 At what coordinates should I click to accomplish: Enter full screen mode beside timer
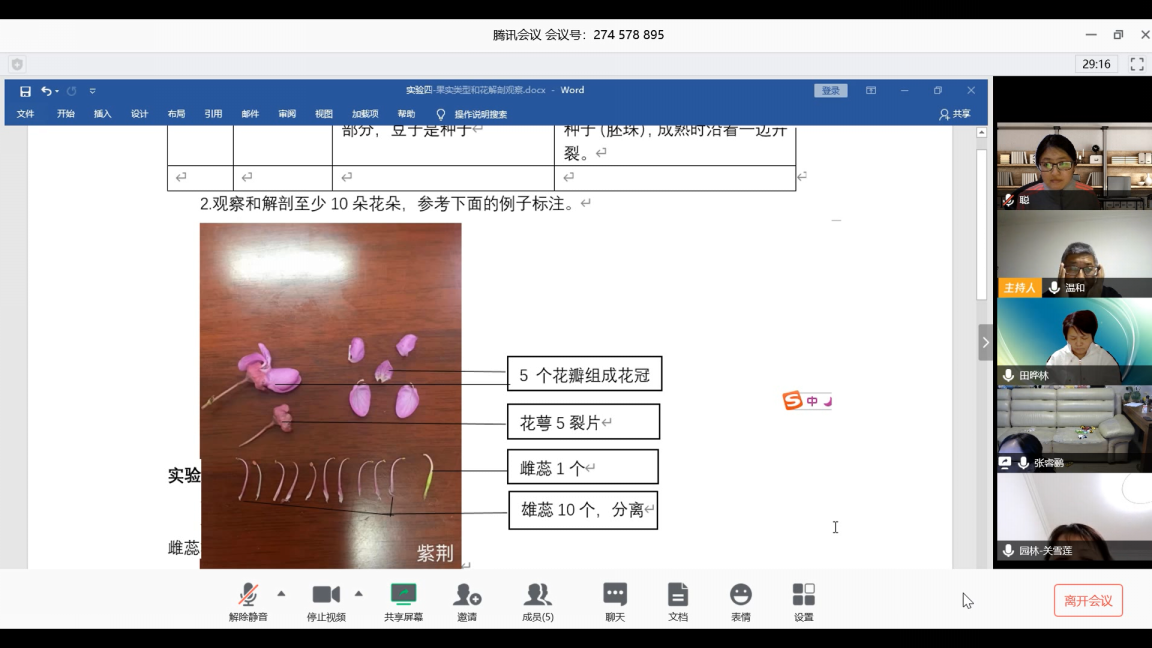[x=1137, y=64]
